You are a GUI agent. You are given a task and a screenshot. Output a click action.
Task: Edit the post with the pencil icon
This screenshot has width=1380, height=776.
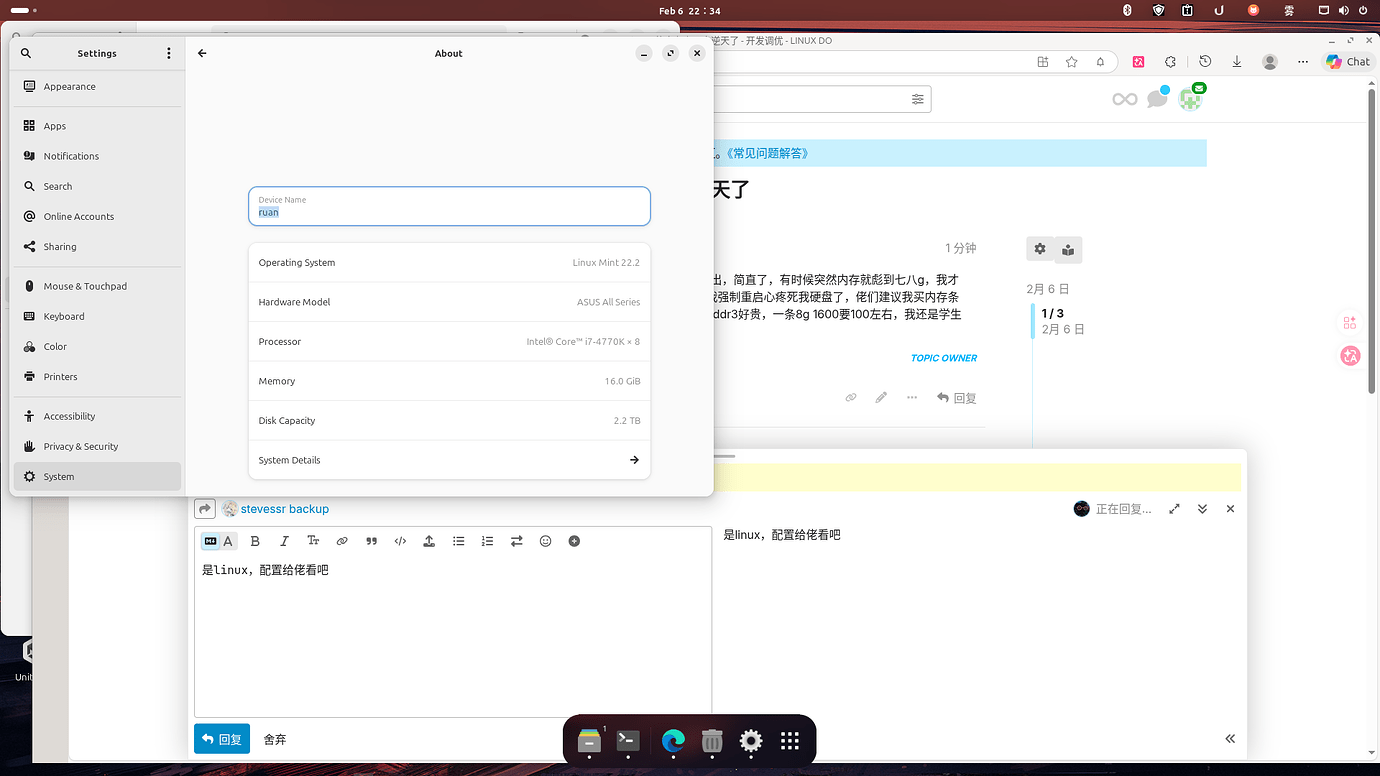tap(881, 398)
